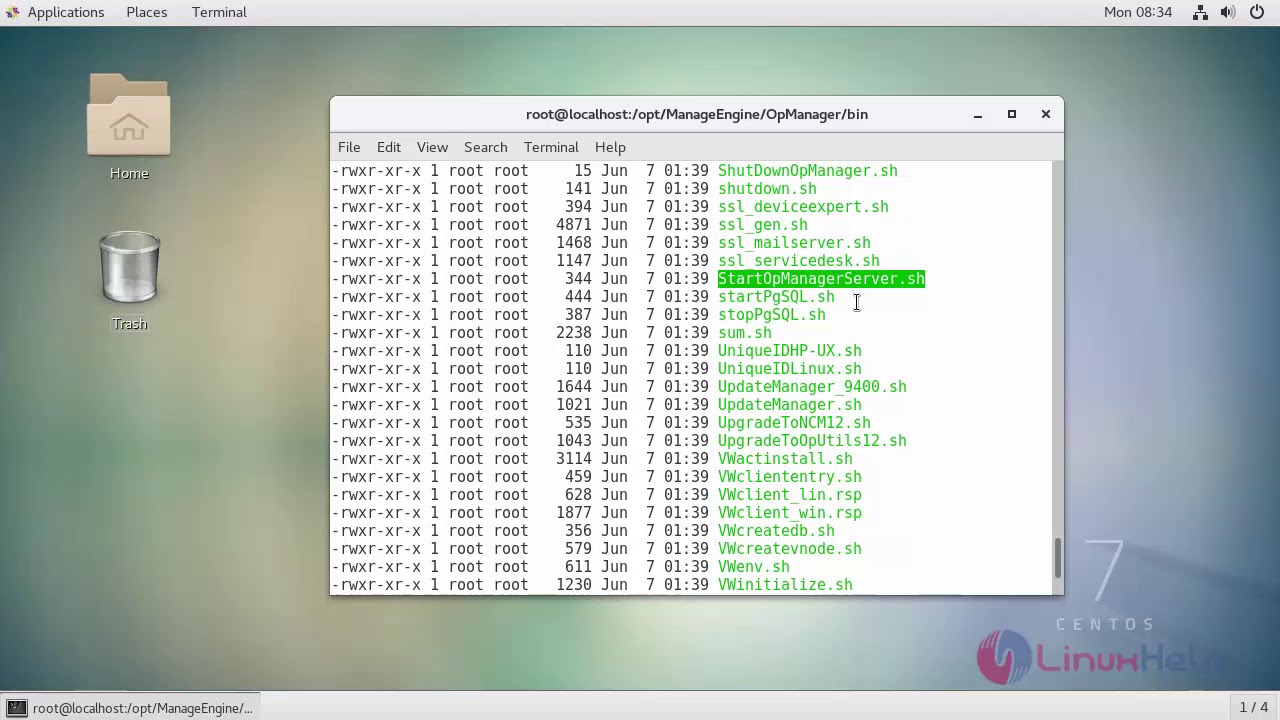Open the Home folder desktop icon
This screenshot has height=720, width=1280.
[x=129, y=116]
